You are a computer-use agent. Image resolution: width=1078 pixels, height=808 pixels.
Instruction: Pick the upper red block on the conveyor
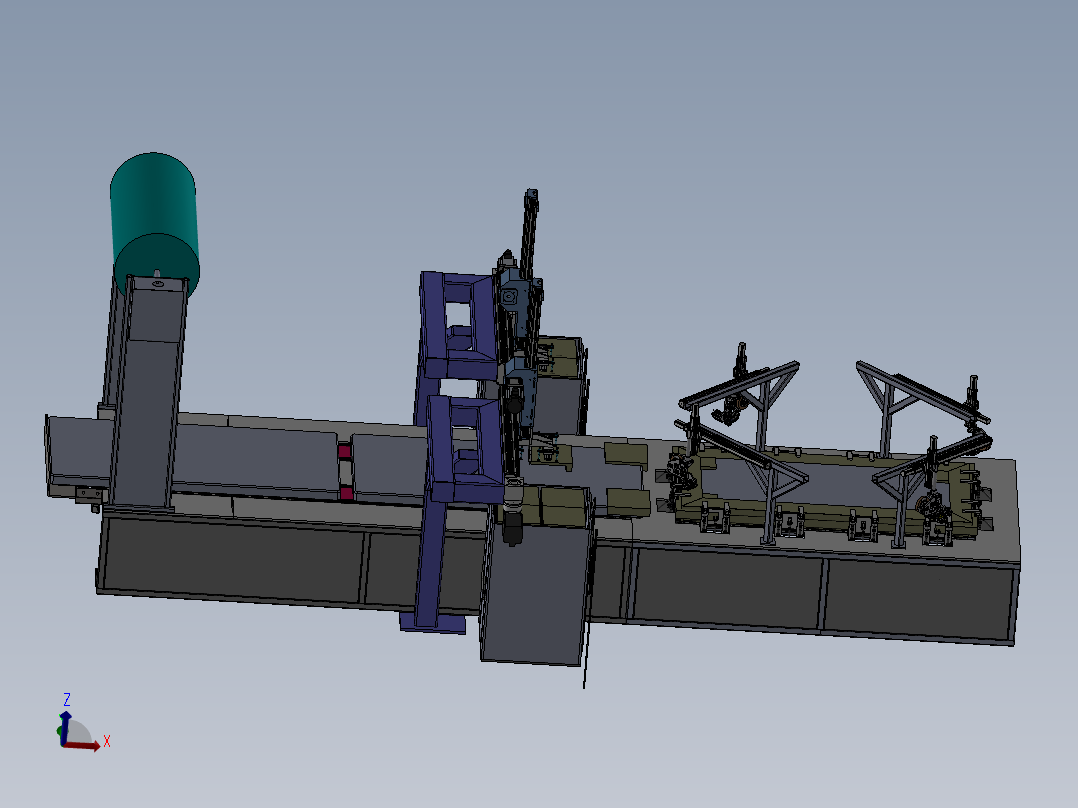(x=344, y=451)
